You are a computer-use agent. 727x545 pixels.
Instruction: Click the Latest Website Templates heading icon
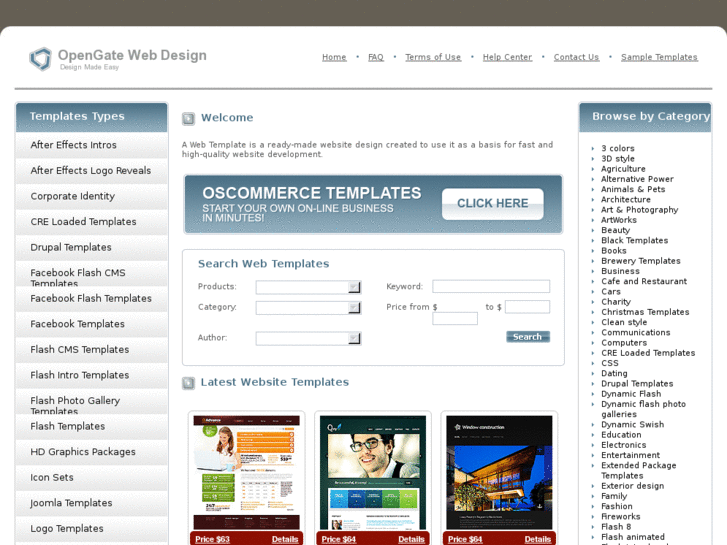(x=188, y=383)
